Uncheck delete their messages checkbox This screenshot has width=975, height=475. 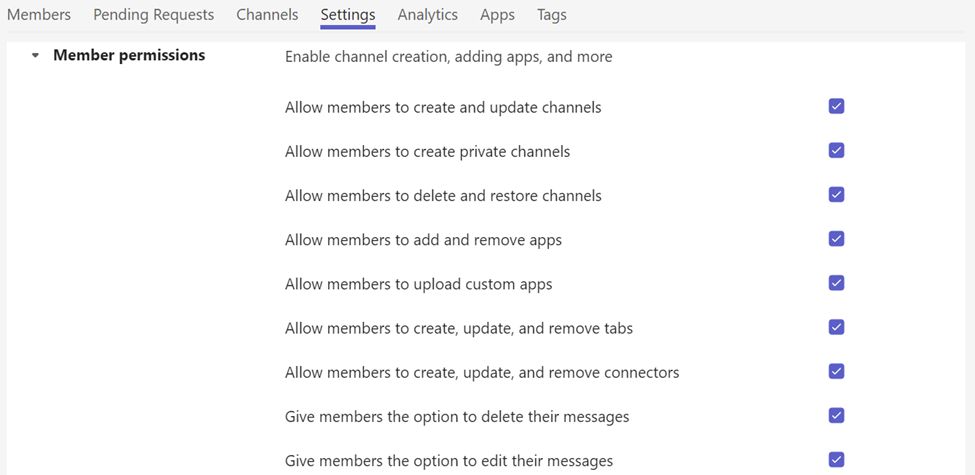(x=836, y=415)
